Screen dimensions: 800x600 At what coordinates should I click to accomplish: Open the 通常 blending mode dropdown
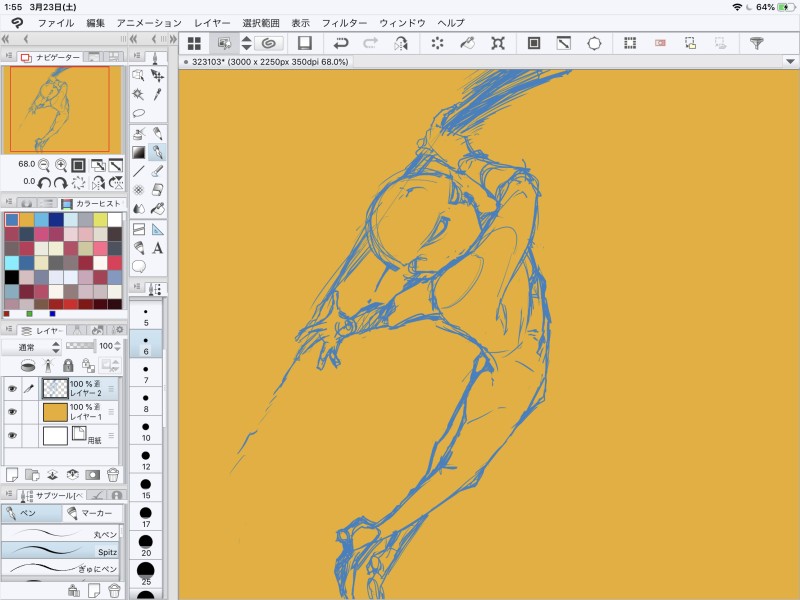[29, 347]
